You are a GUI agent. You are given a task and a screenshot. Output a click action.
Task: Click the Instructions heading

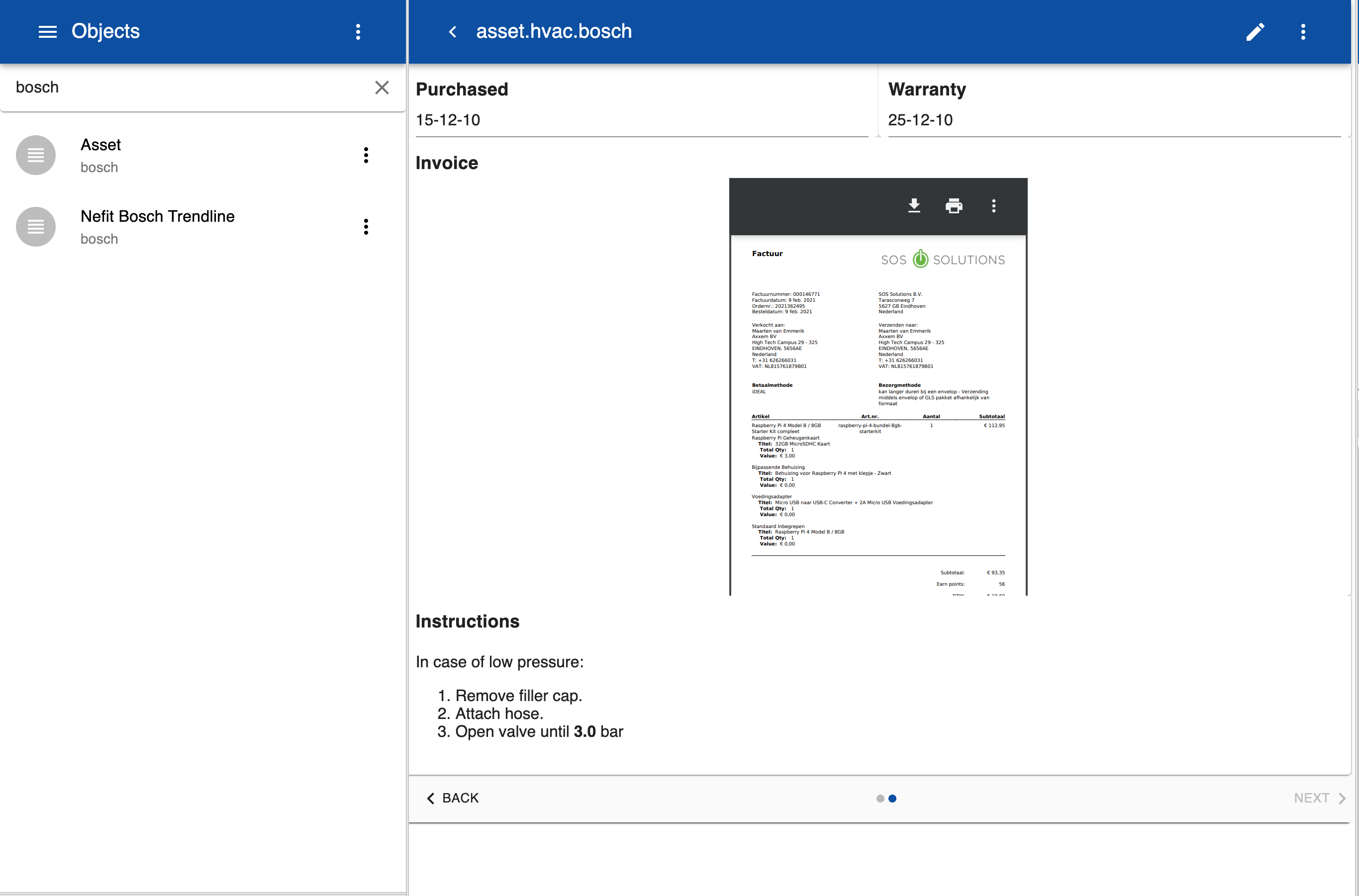coord(467,621)
